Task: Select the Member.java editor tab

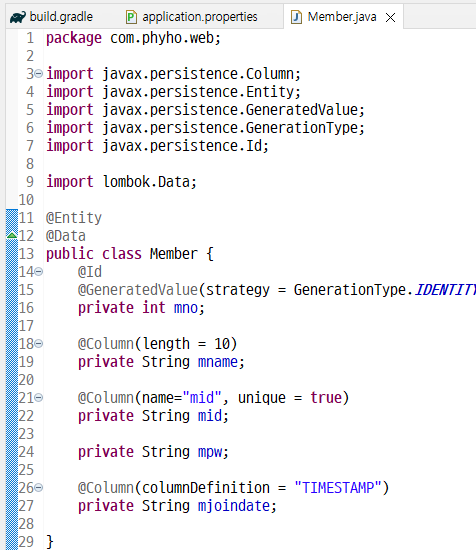Action: [342, 16]
